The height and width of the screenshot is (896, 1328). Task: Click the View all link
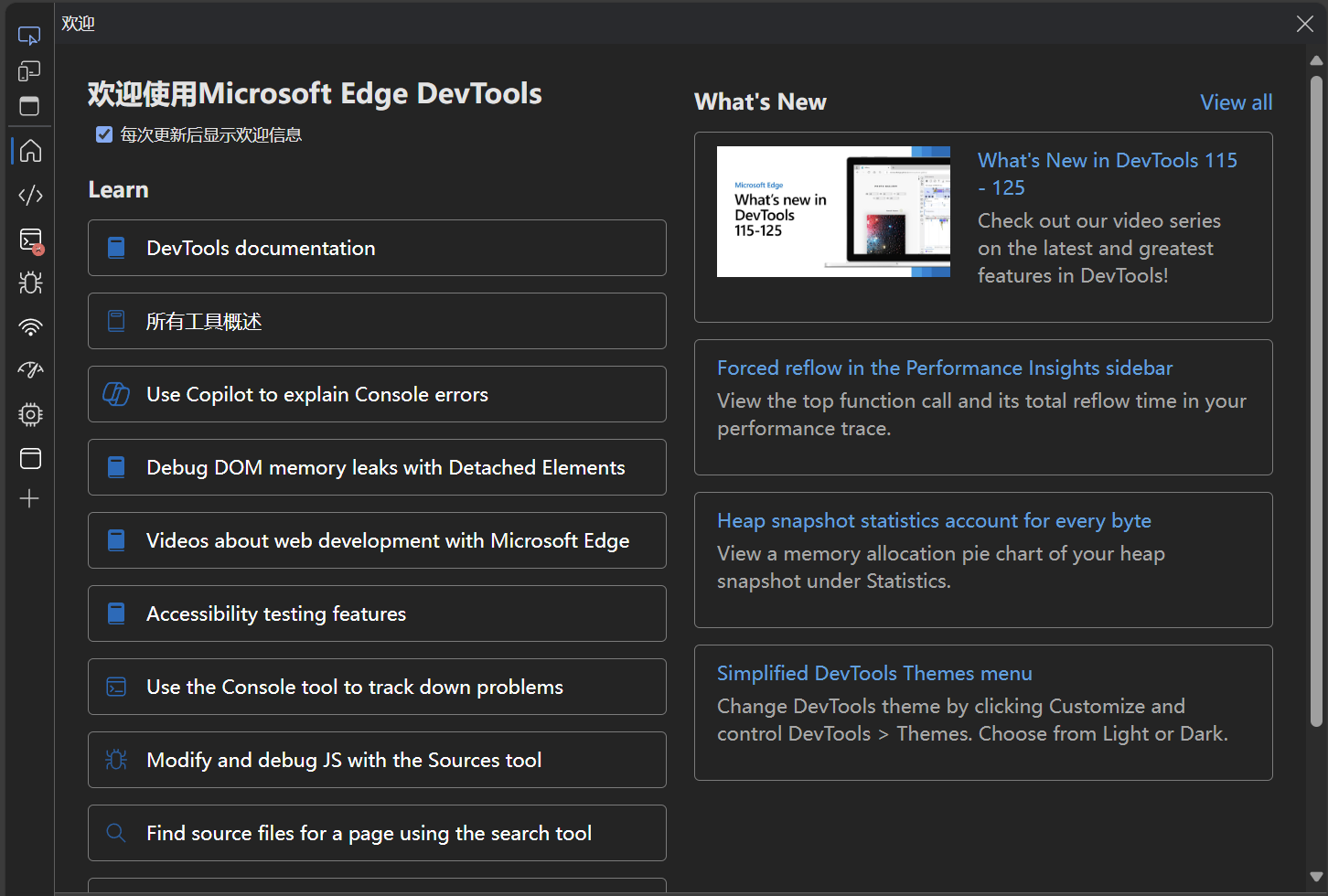pos(1236,102)
